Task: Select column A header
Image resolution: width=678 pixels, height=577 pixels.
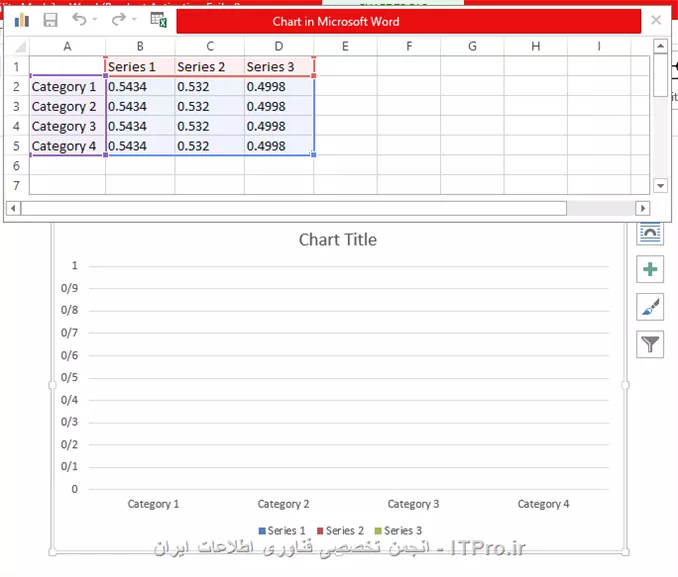Action: point(67,46)
